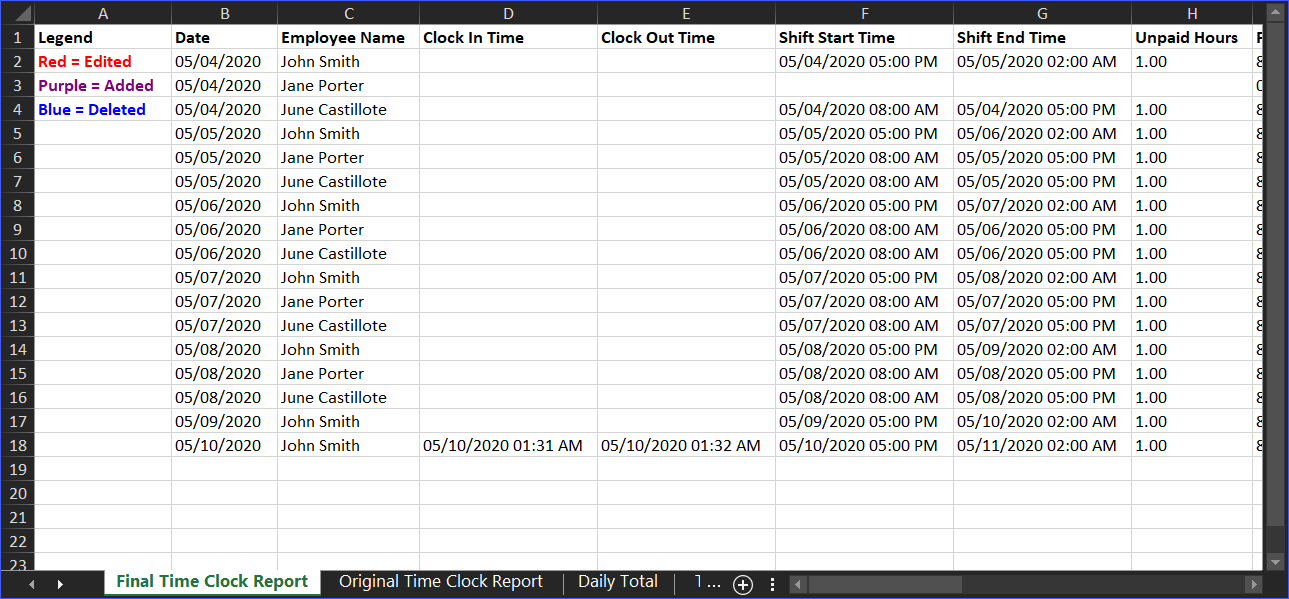The image size is (1289, 599).
Task: Select clock out cell 05/10/2020 01:32 AM
Action: coord(686,446)
